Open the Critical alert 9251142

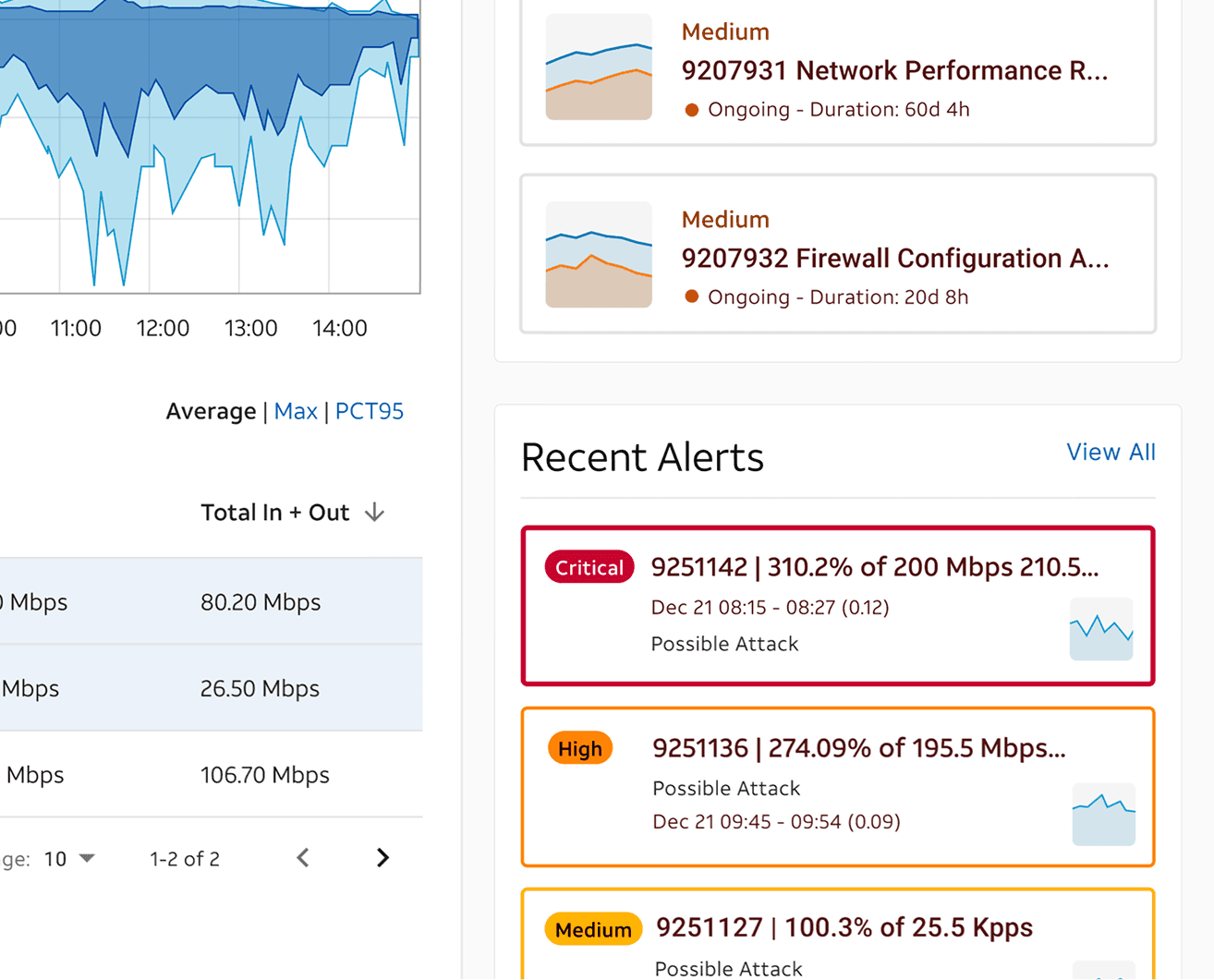tap(838, 606)
